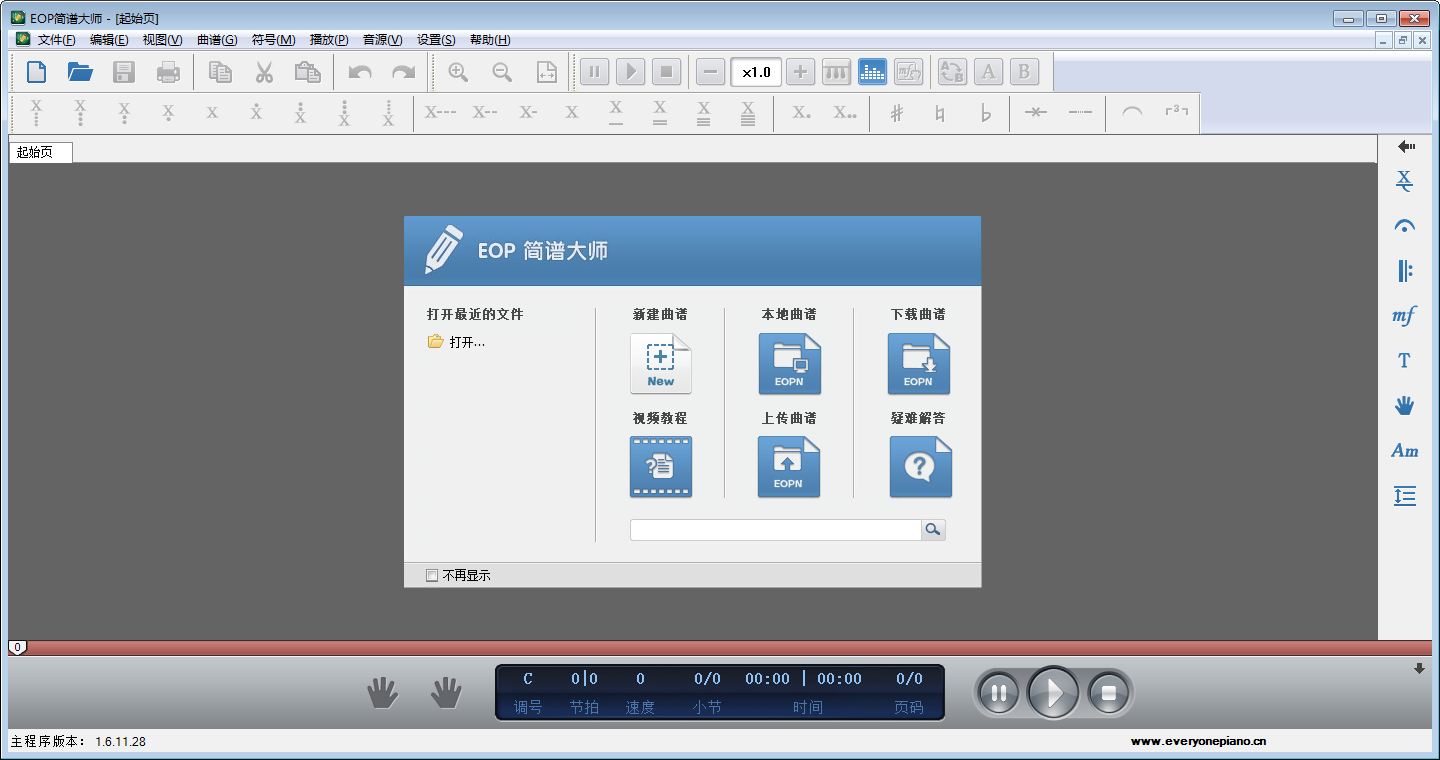Viewport: 1440px width, 760px height.
Task: Zoom out with the magnifier minus icon
Action: (502, 72)
